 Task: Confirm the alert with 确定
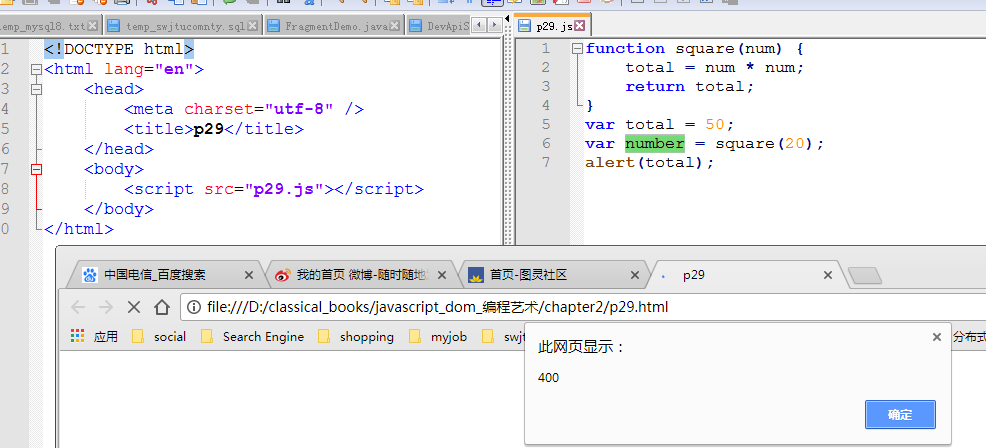(x=900, y=415)
